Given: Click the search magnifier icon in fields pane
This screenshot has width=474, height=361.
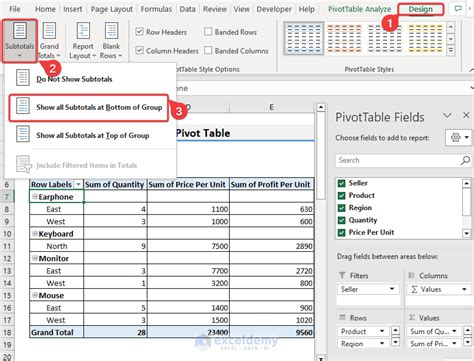Looking at the screenshot, I should coord(465,161).
